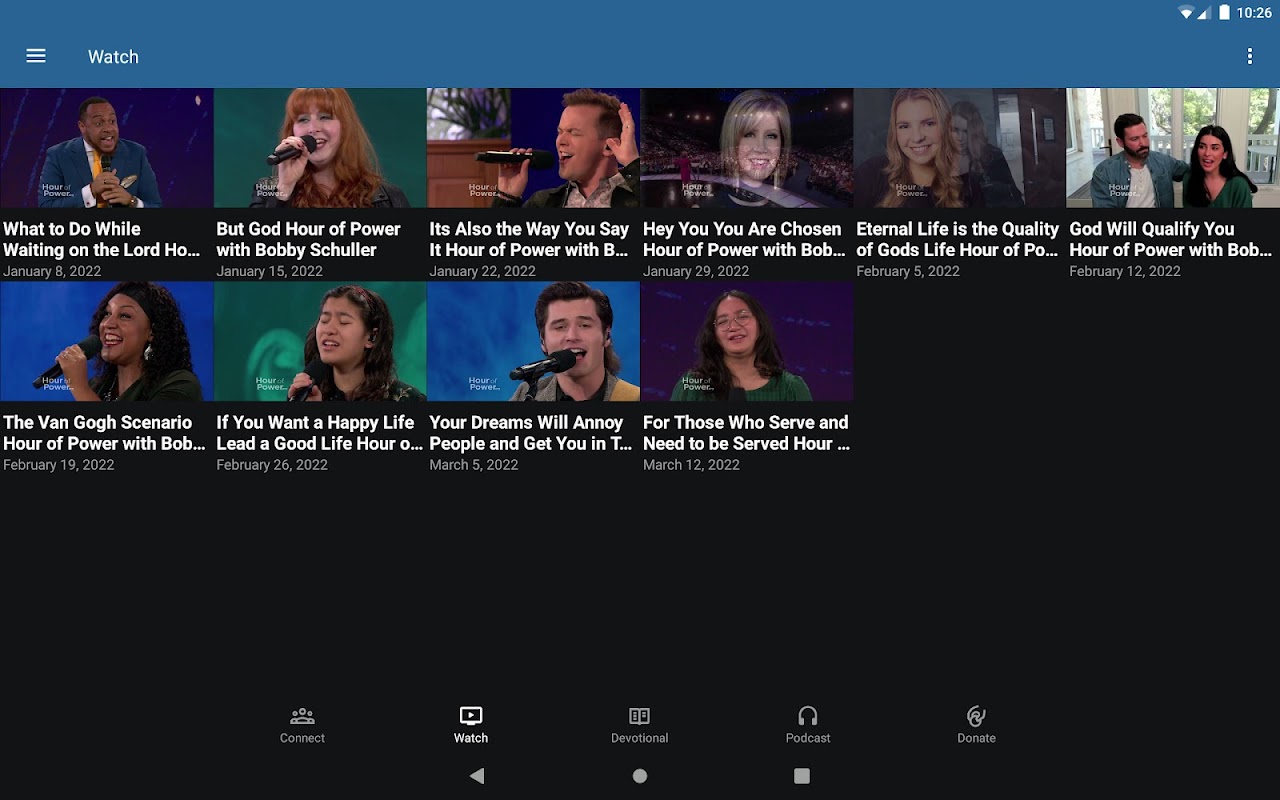Viewport: 1280px width, 800px height.
Task: Tap the Wi-Fi status icon
Action: (1186, 13)
